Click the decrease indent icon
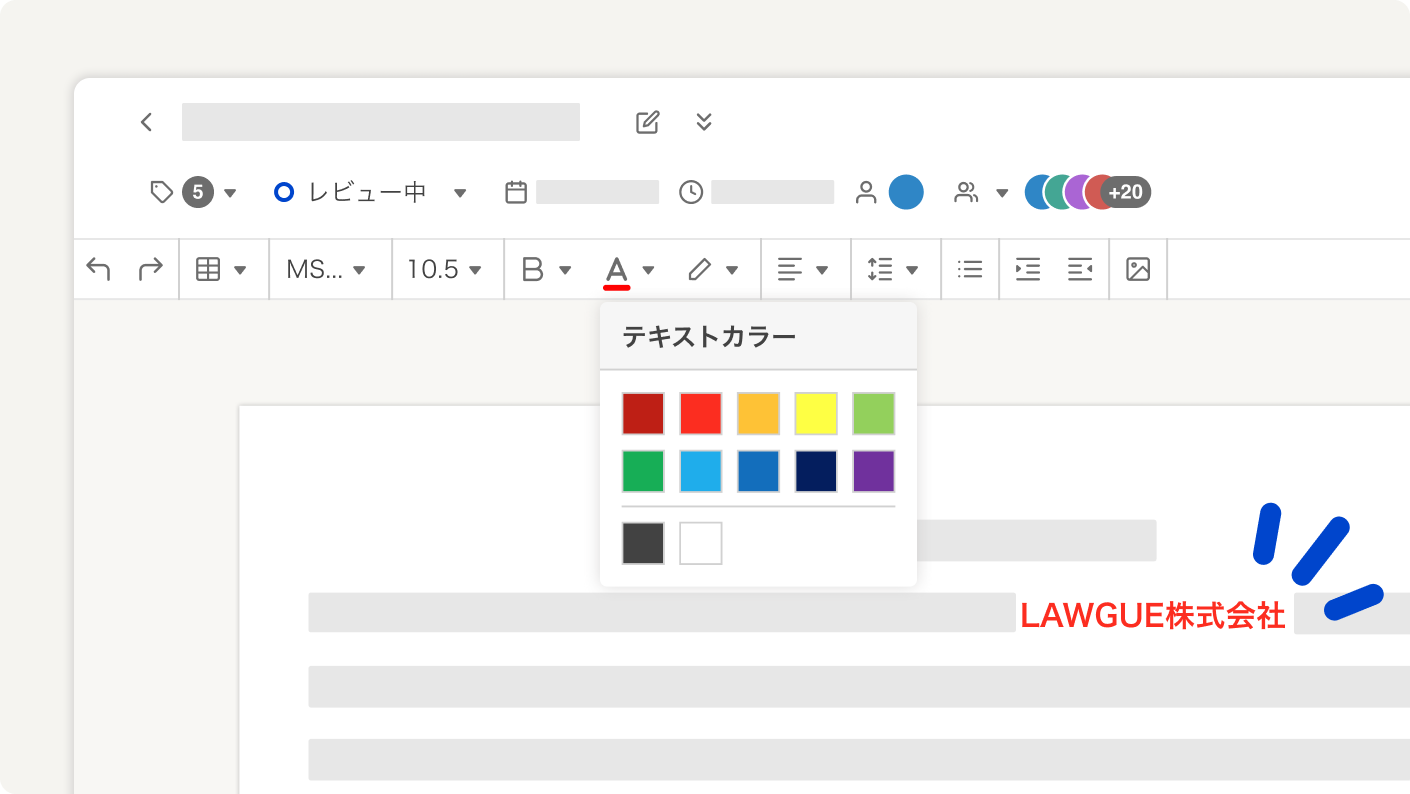 (1079, 269)
